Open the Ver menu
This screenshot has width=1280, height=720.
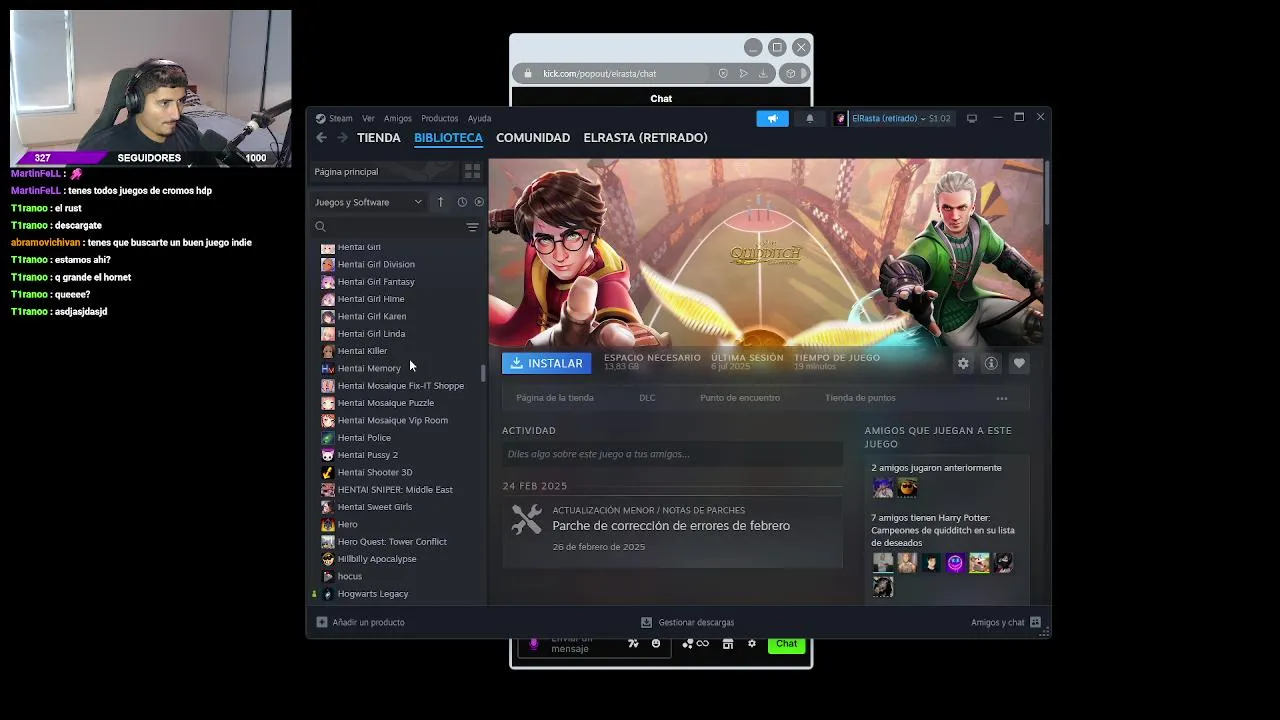[x=368, y=118]
